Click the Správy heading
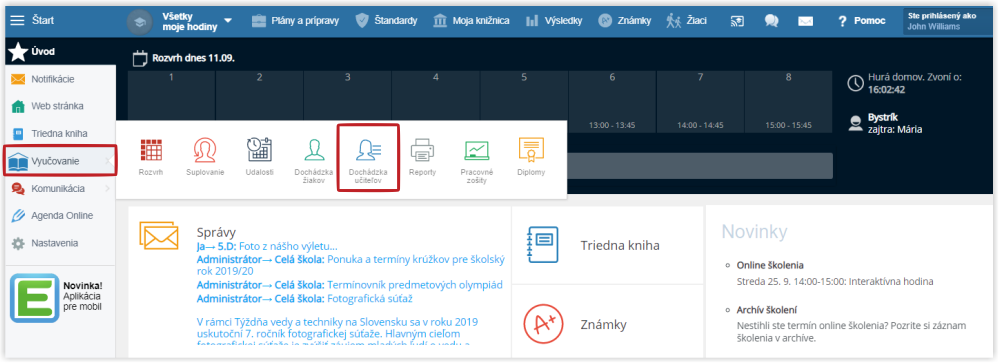The width and height of the screenshot is (999, 363). 217,232
